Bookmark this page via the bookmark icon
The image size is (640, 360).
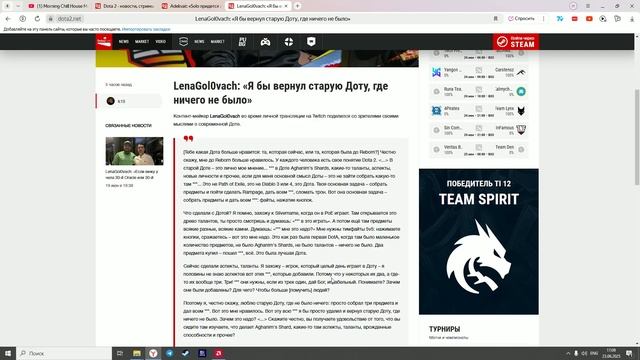point(496,19)
